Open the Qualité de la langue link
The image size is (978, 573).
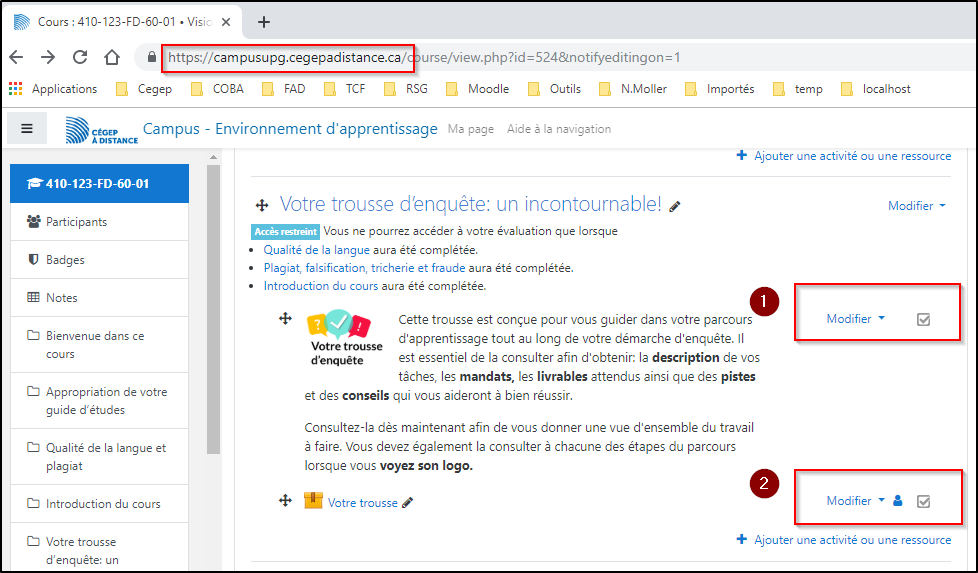[316, 250]
